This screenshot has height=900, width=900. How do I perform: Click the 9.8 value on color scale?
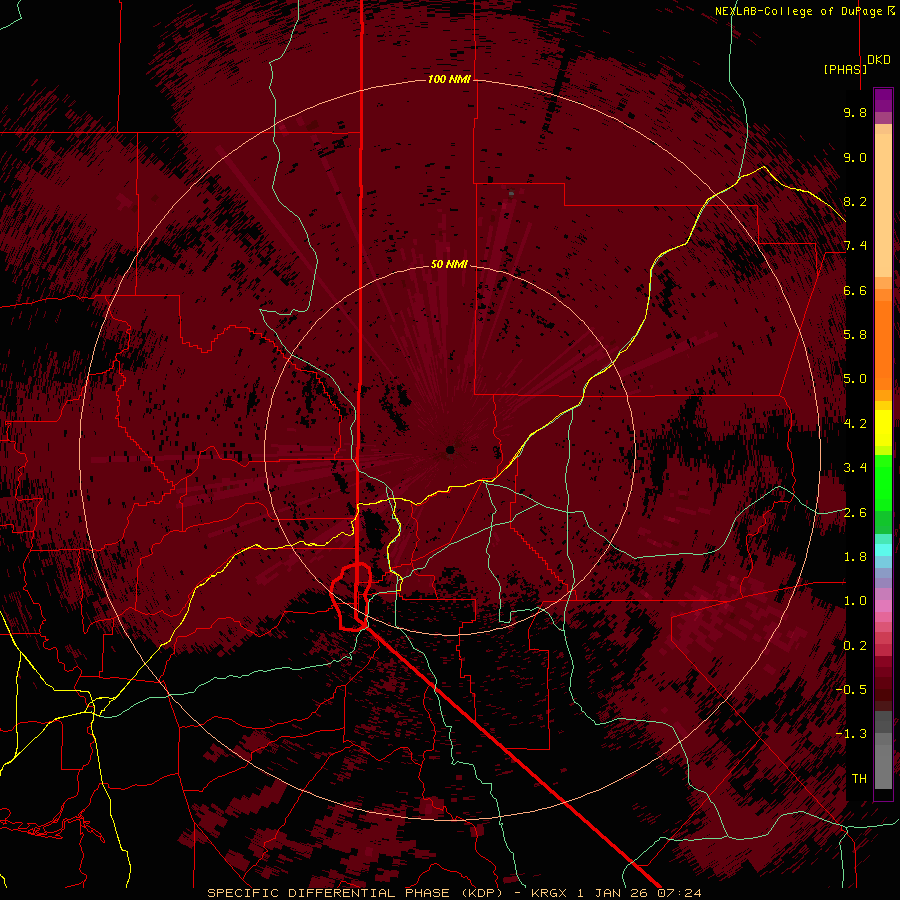[x=855, y=112]
